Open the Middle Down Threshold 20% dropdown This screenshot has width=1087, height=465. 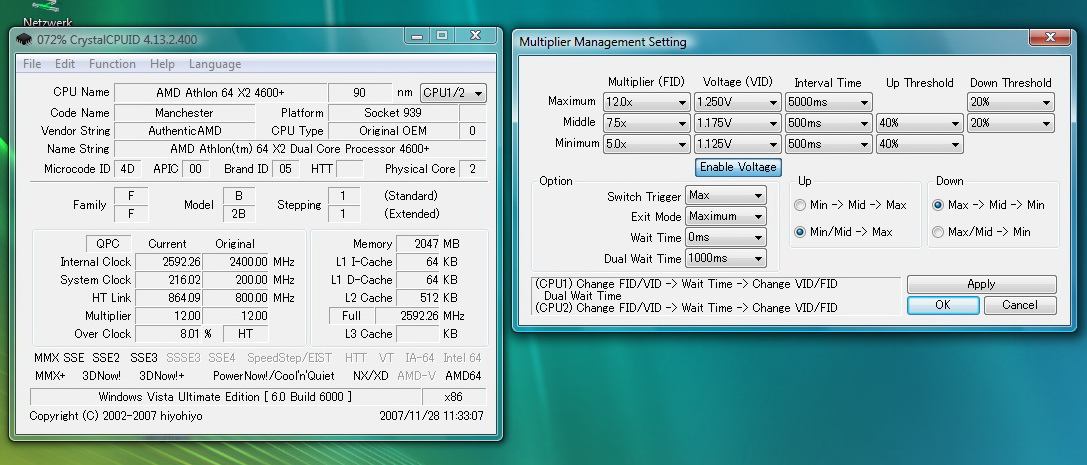pyautogui.click(x=1011, y=123)
